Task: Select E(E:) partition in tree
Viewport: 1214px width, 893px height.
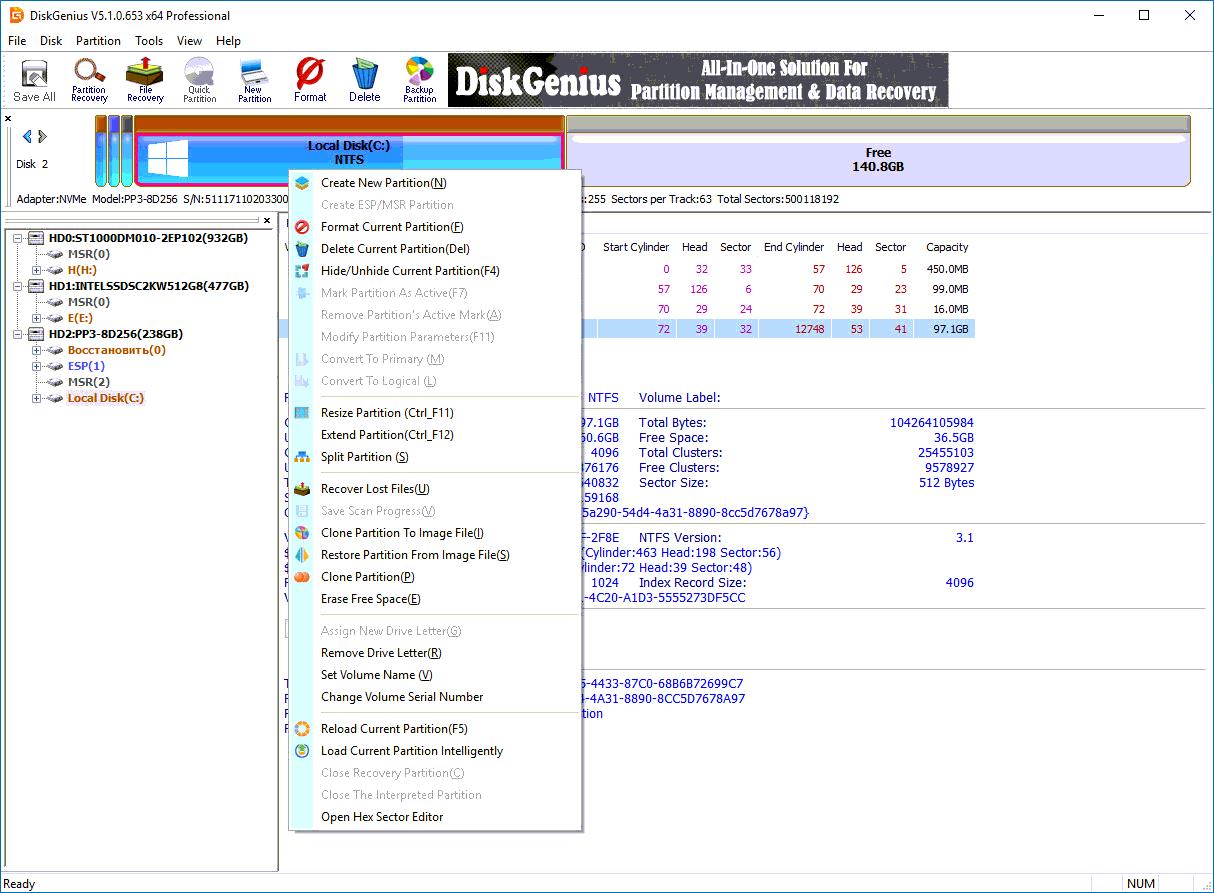Action: [80, 318]
